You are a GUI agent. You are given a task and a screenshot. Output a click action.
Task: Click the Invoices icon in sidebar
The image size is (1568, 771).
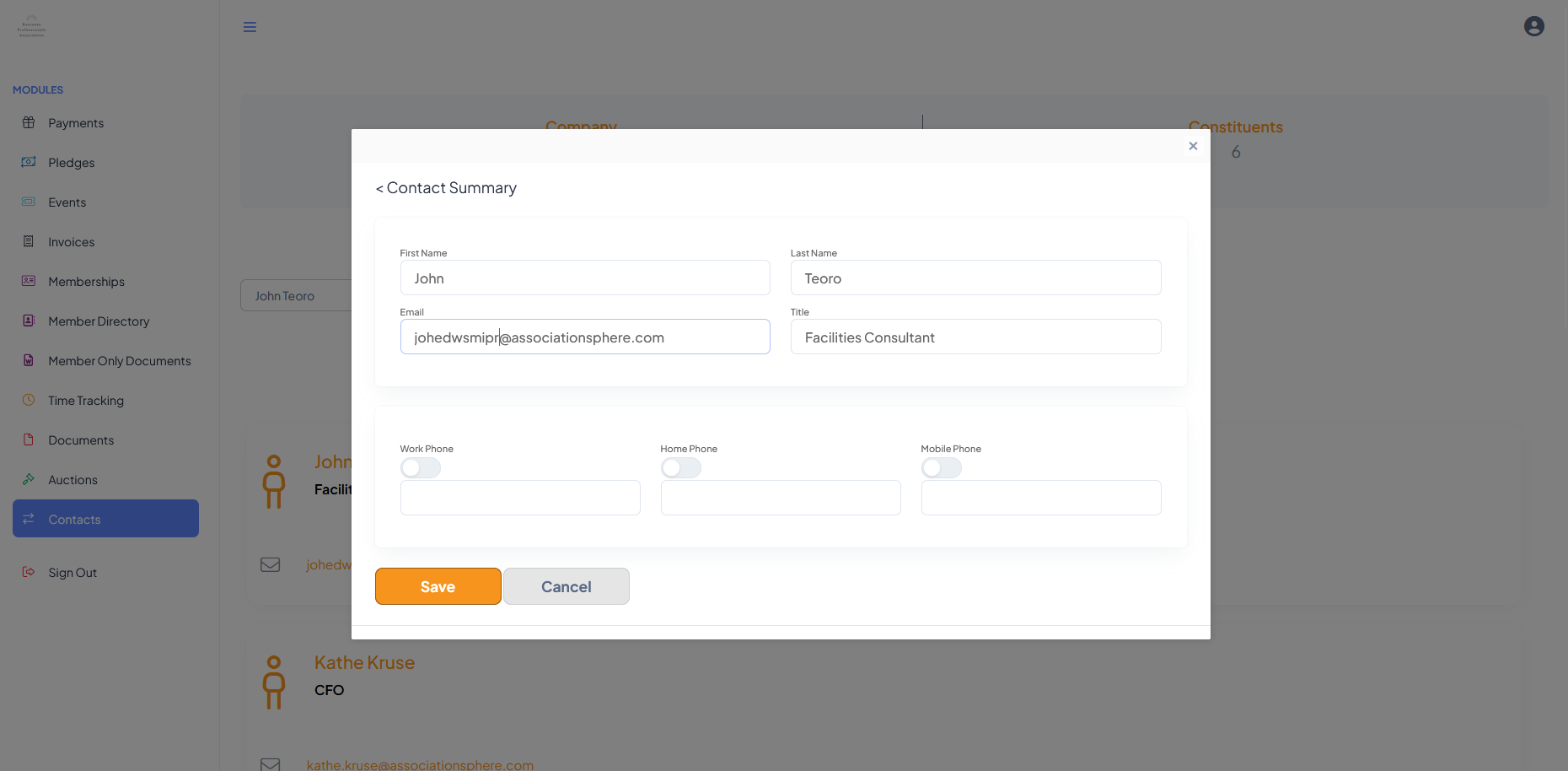pos(29,241)
